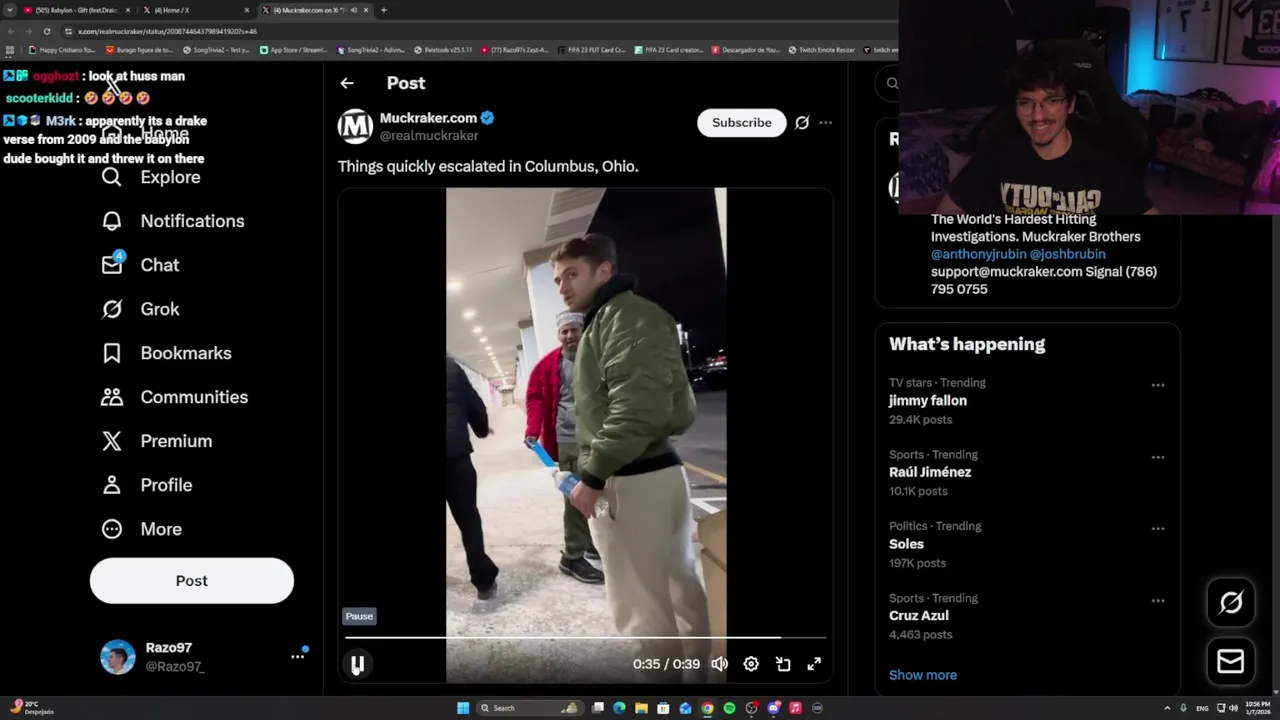Open video settings gear

coord(751,664)
